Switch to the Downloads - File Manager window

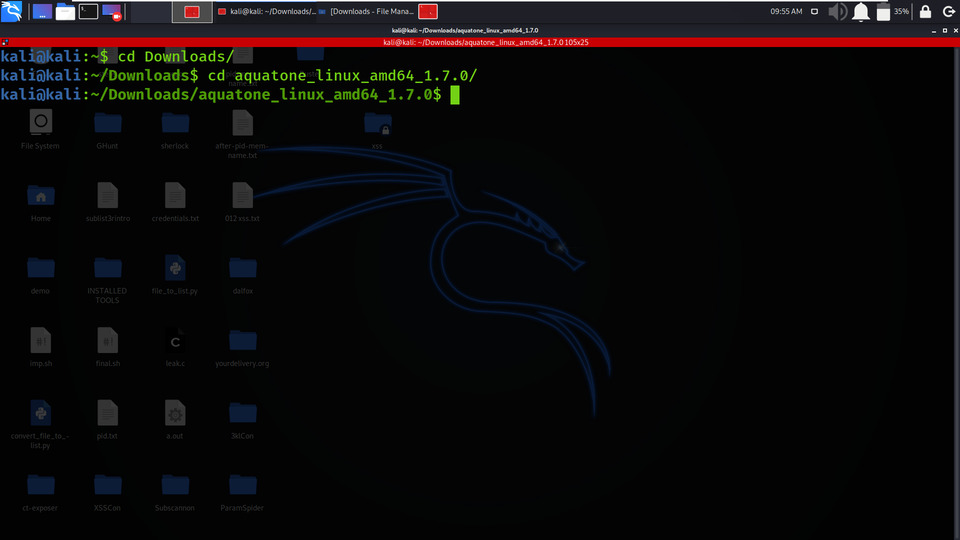pyautogui.click(x=366, y=12)
